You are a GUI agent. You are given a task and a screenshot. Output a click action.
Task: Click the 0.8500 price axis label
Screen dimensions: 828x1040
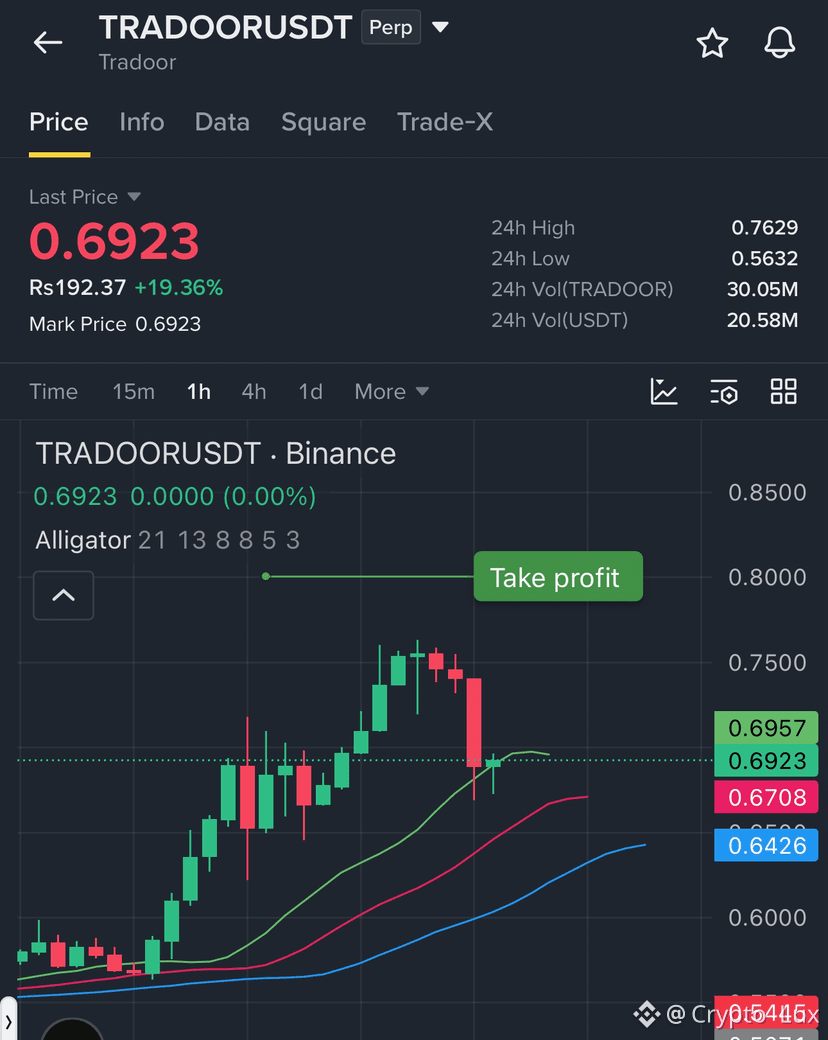point(767,492)
